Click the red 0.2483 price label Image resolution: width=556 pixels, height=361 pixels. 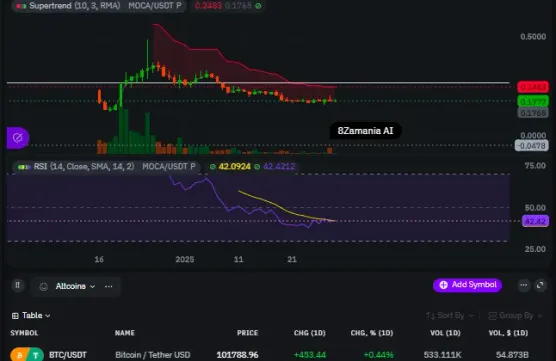(x=533, y=87)
